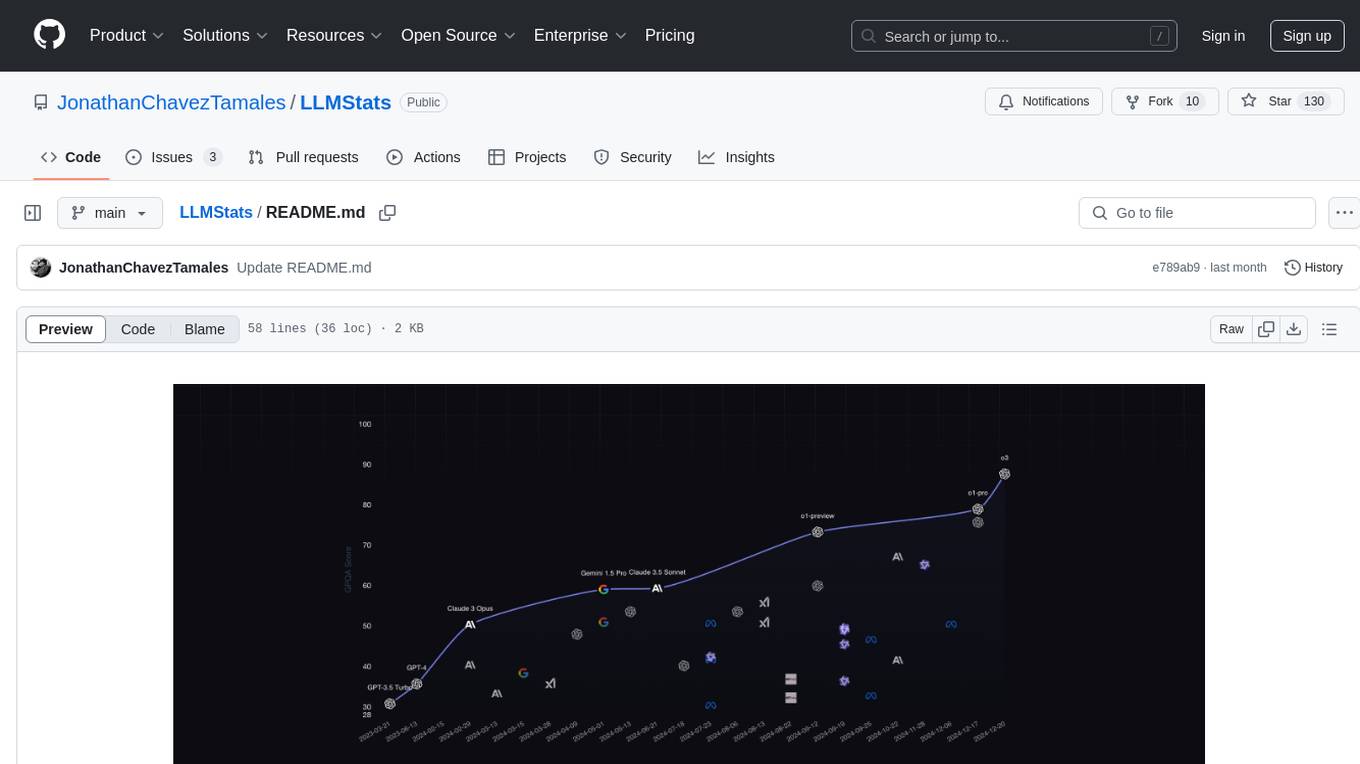Image resolution: width=1360 pixels, height=764 pixels.
Task: Expand the Product menu
Action: pyautogui.click(x=127, y=35)
